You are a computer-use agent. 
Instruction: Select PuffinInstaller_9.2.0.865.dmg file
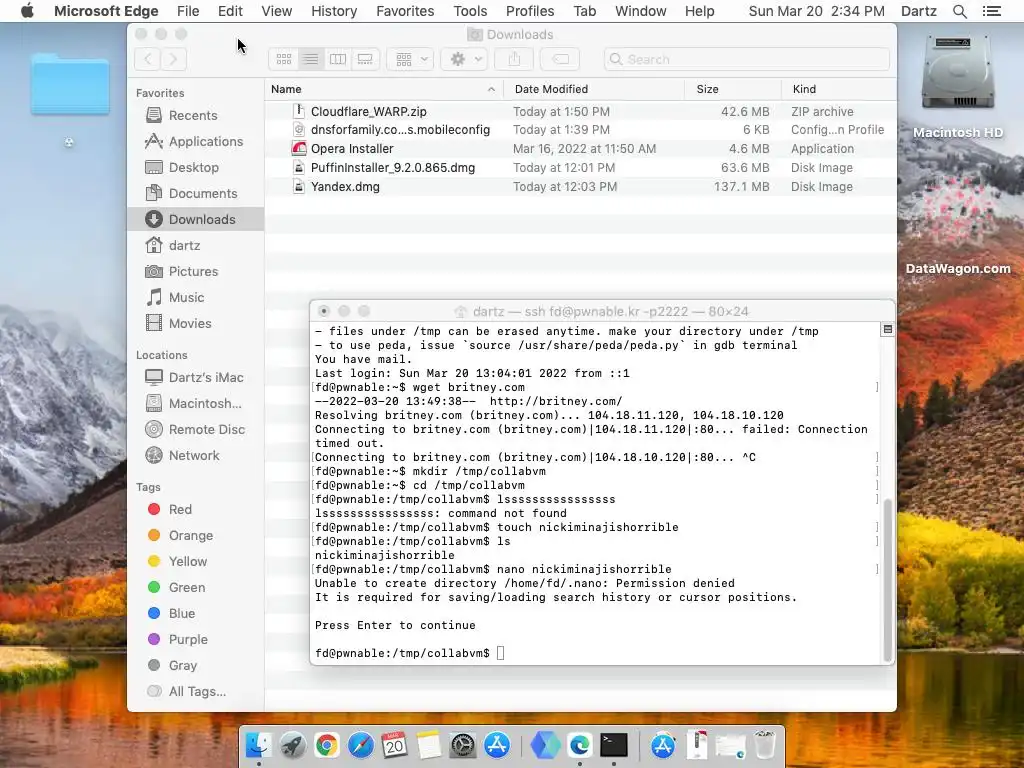[x=581, y=168]
